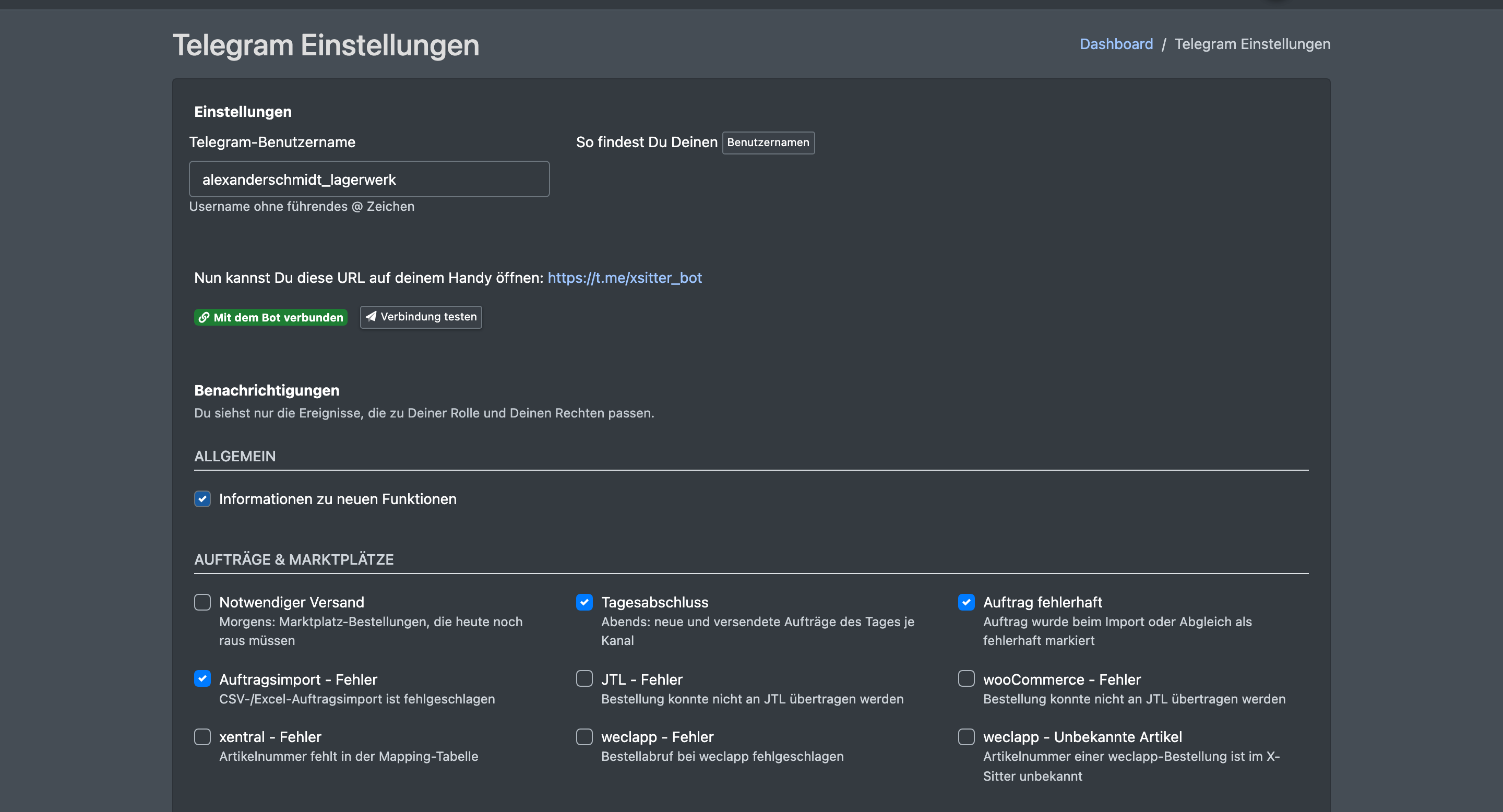Enable weclapp - Unbekannte Artikel checkbox

(966, 737)
